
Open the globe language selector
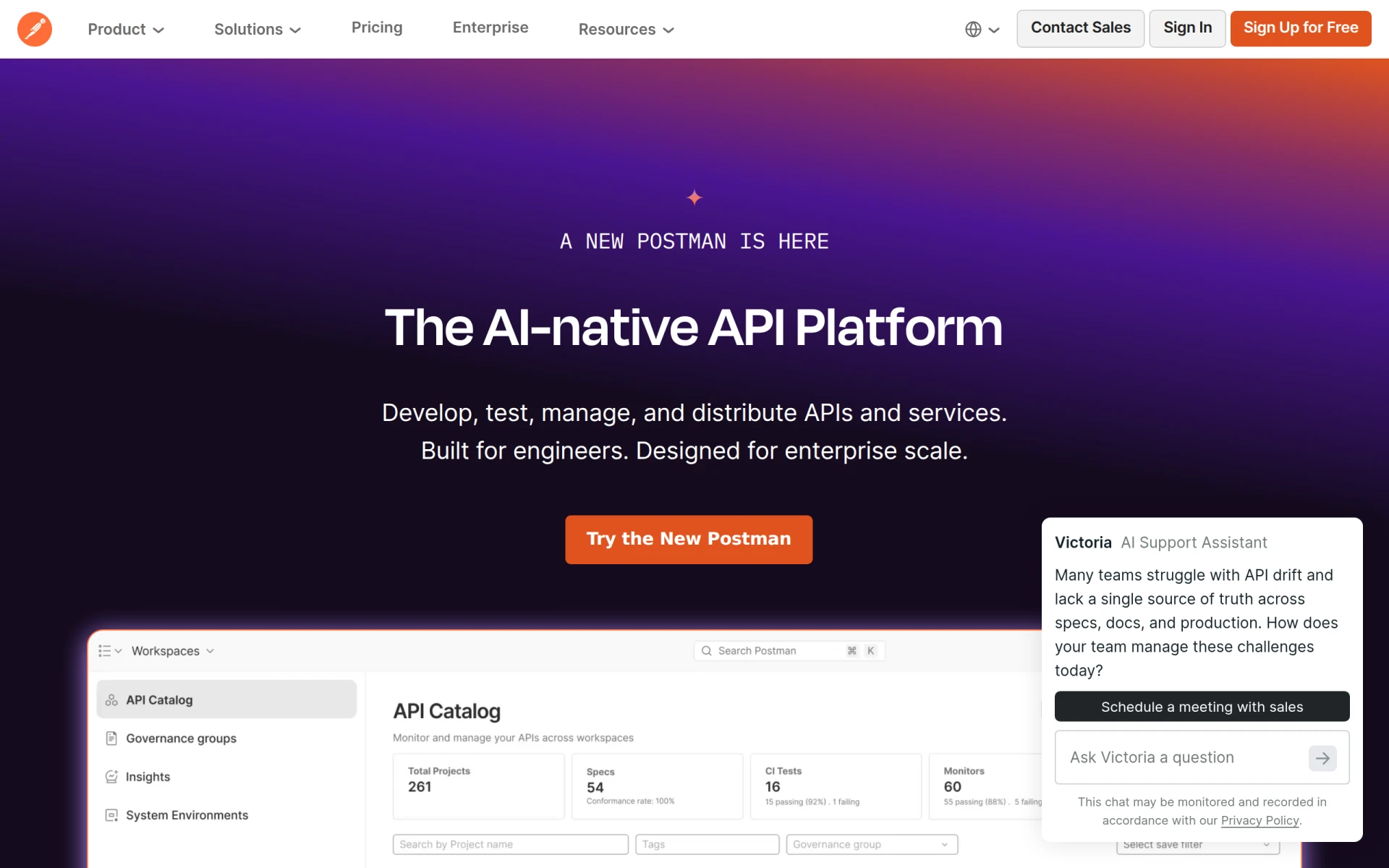coord(982,29)
